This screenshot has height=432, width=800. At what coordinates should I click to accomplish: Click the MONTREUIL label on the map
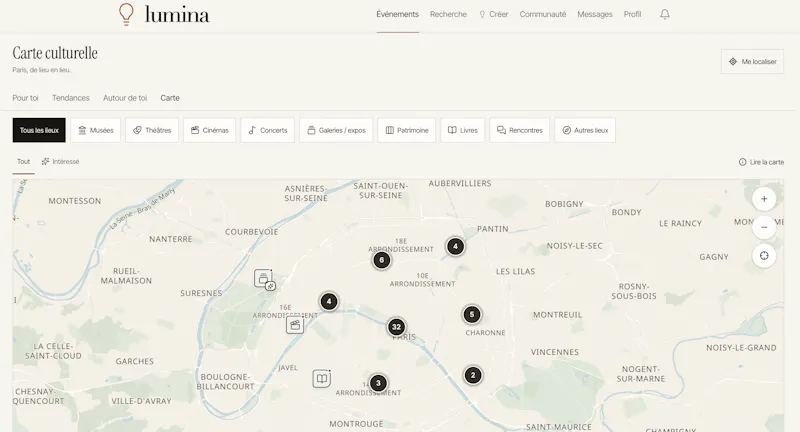click(x=557, y=315)
